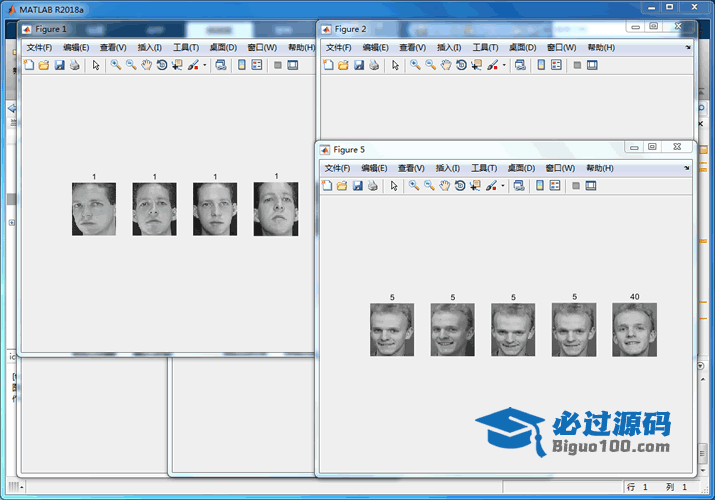Enable Edit Plot arrow in Figure 1
715x500 pixels.
click(96, 65)
